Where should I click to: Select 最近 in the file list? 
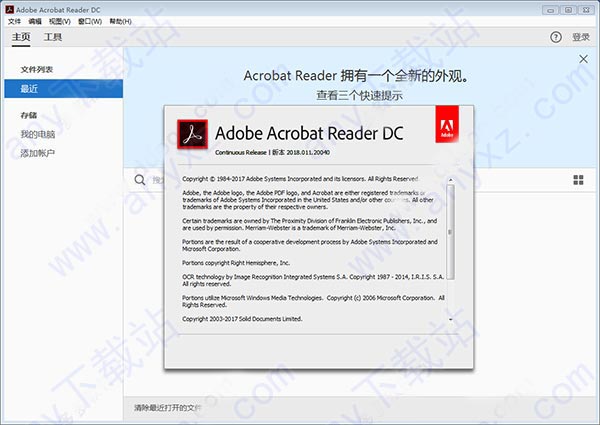point(64,89)
